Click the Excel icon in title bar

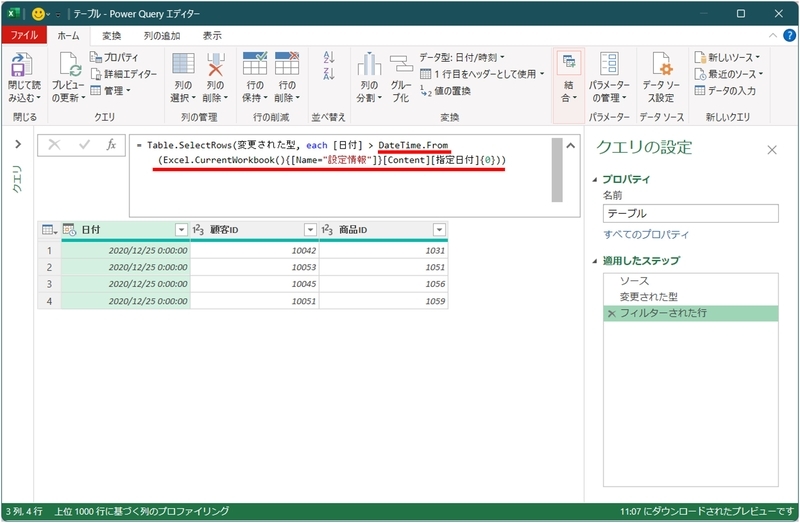(x=14, y=14)
